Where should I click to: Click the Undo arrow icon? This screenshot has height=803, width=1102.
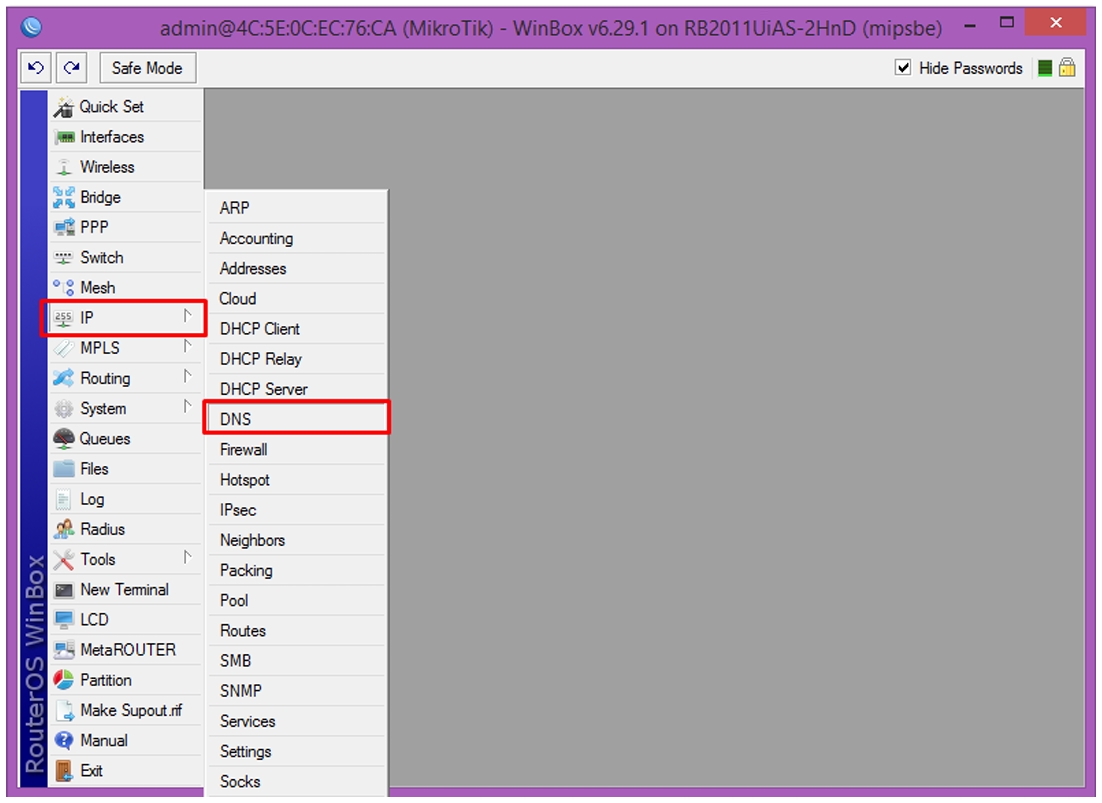36,68
